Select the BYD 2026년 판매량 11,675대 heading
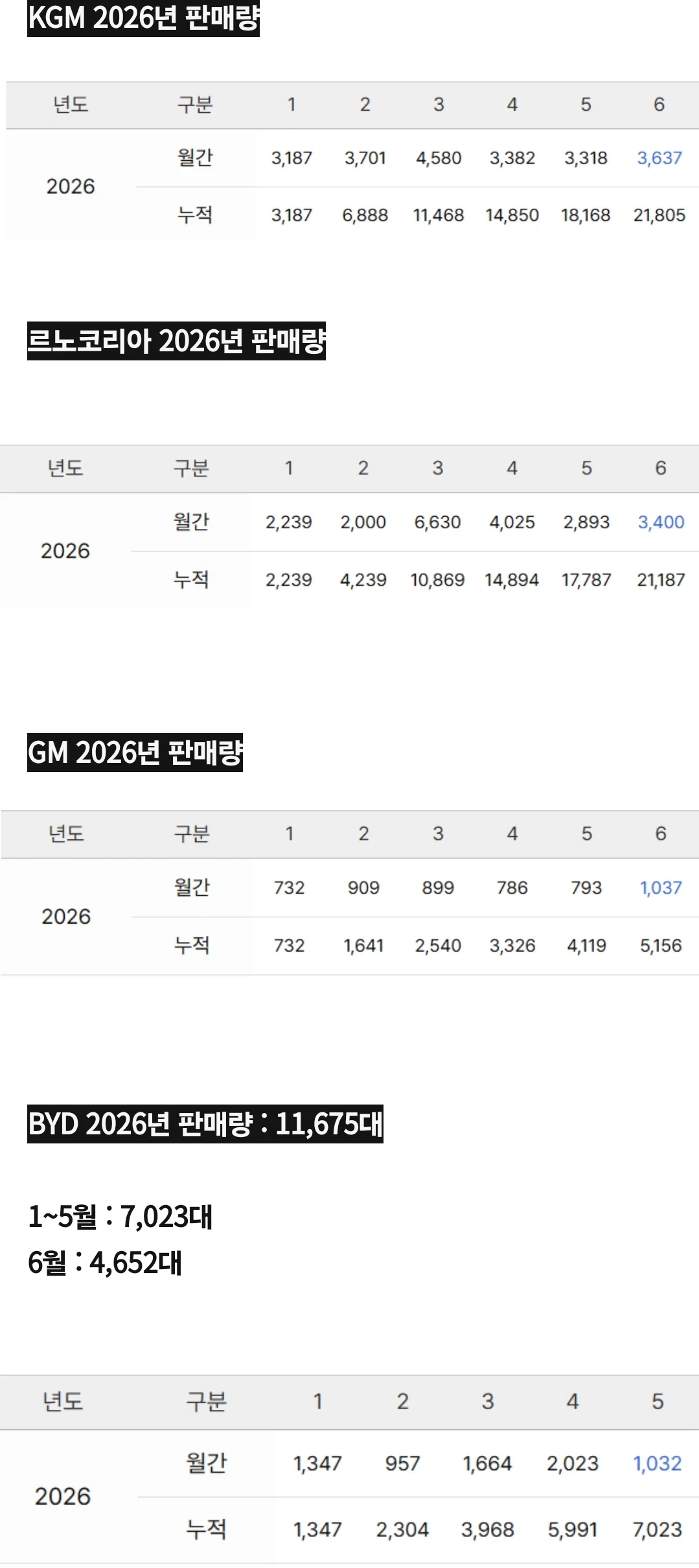 [x=205, y=1124]
